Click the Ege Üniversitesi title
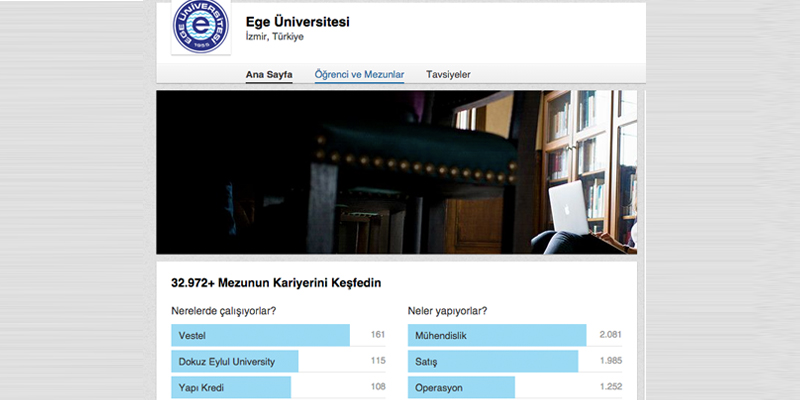 click(297, 22)
